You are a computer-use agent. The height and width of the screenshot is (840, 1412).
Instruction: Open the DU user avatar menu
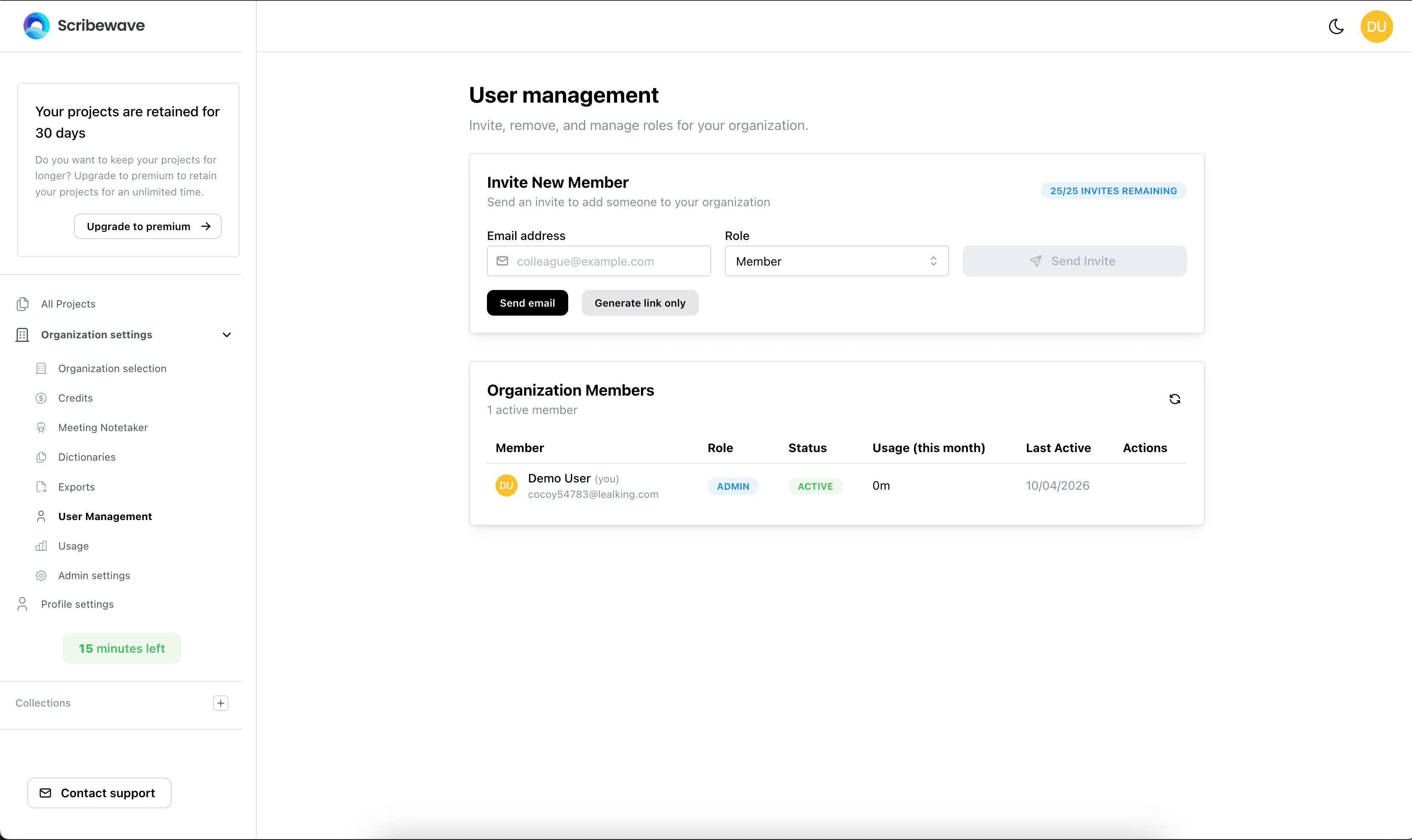1377,26
